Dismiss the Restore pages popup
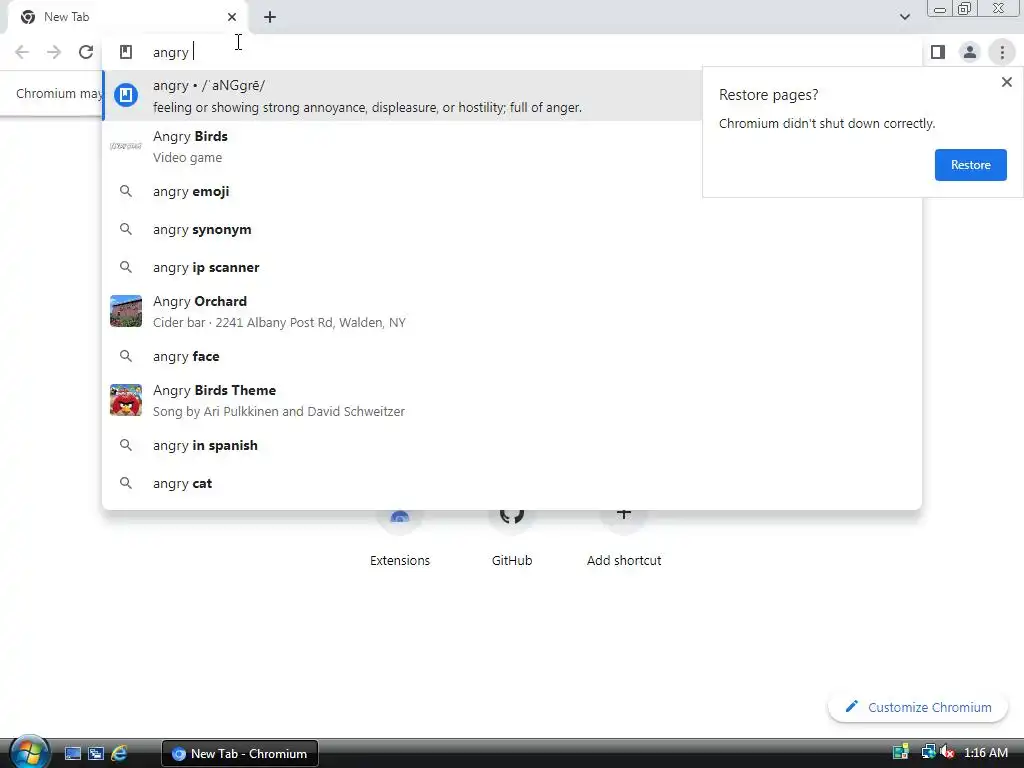Image resolution: width=1024 pixels, height=768 pixels. pyautogui.click(x=1006, y=82)
